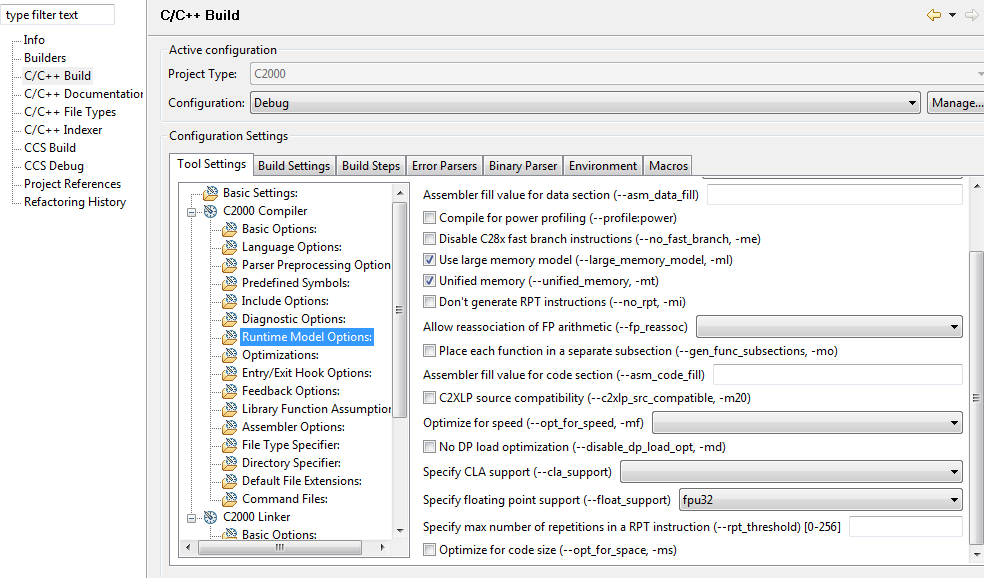This screenshot has height=578, width=984.
Task: Click the Optimizations icon
Action: (x=230, y=355)
